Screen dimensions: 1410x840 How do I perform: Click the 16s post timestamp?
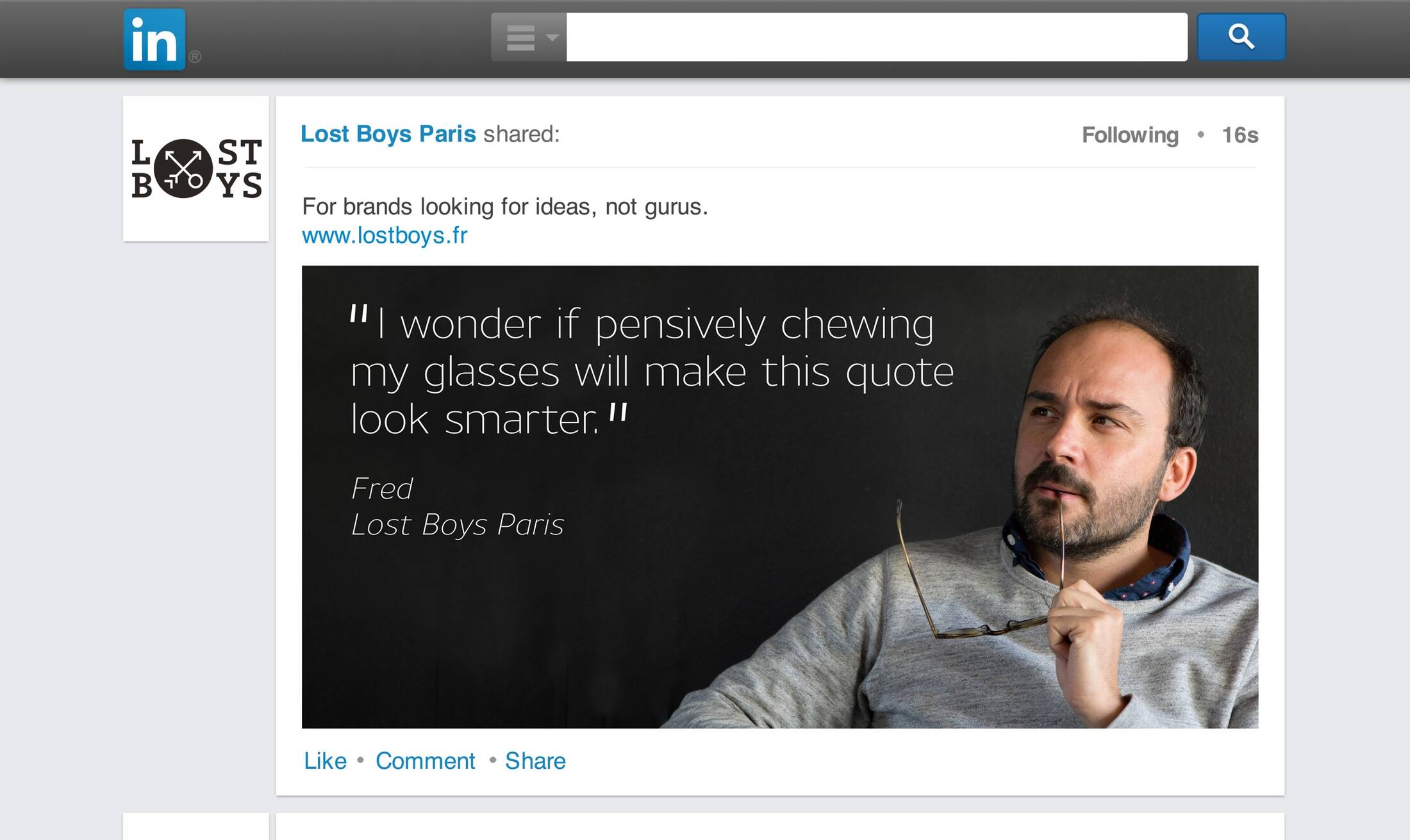click(1240, 135)
